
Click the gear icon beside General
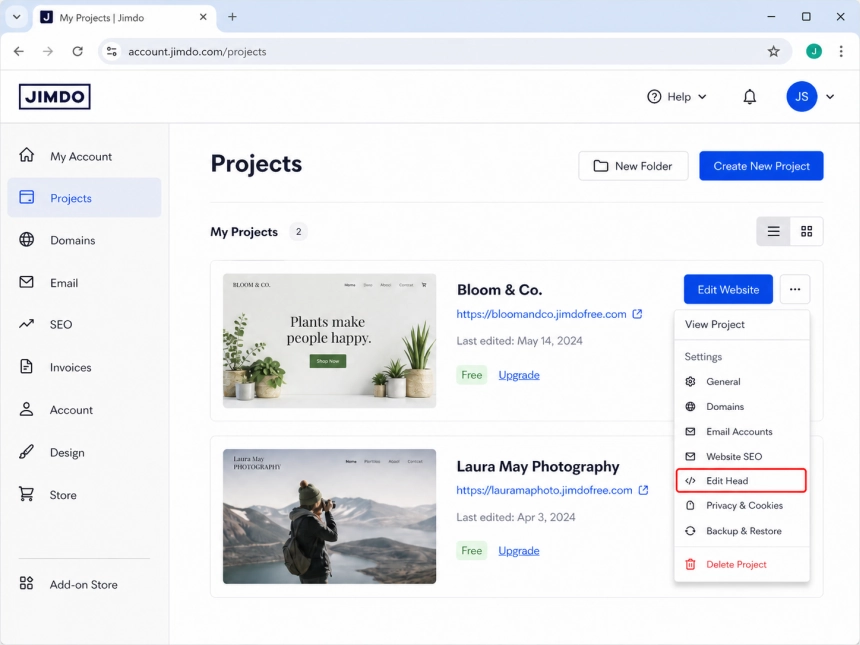point(691,381)
